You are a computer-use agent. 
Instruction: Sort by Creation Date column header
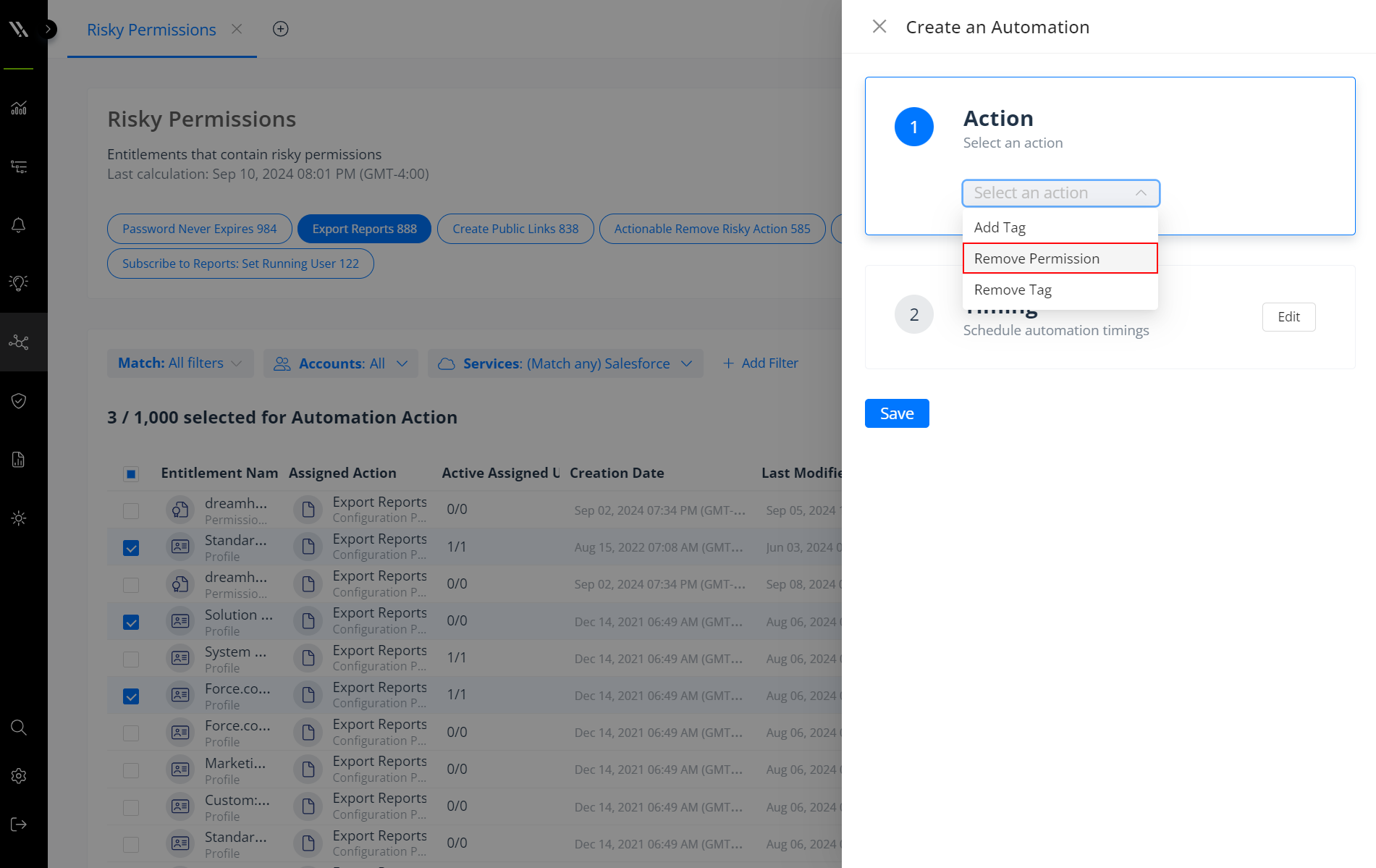[x=617, y=473]
